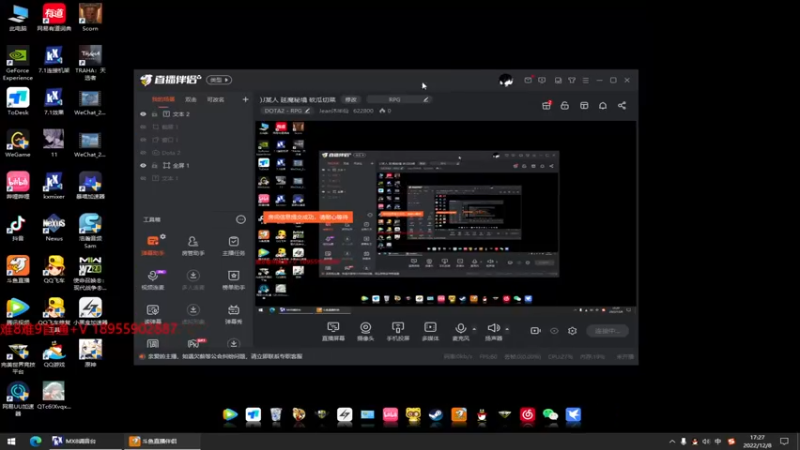Open WeChat in the desktop dock
Image resolution: width=800 pixels, height=450 pixels.
click(x=550, y=415)
